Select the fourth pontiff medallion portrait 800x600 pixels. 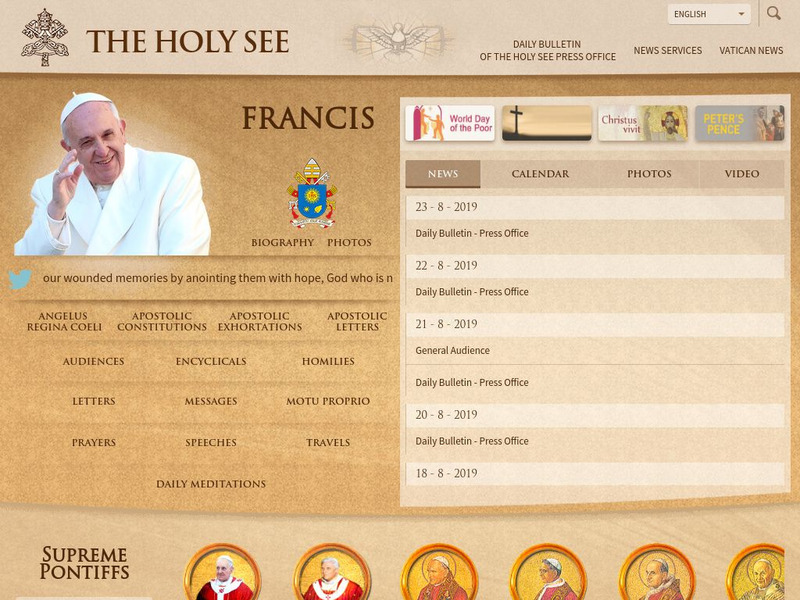tap(548, 572)
